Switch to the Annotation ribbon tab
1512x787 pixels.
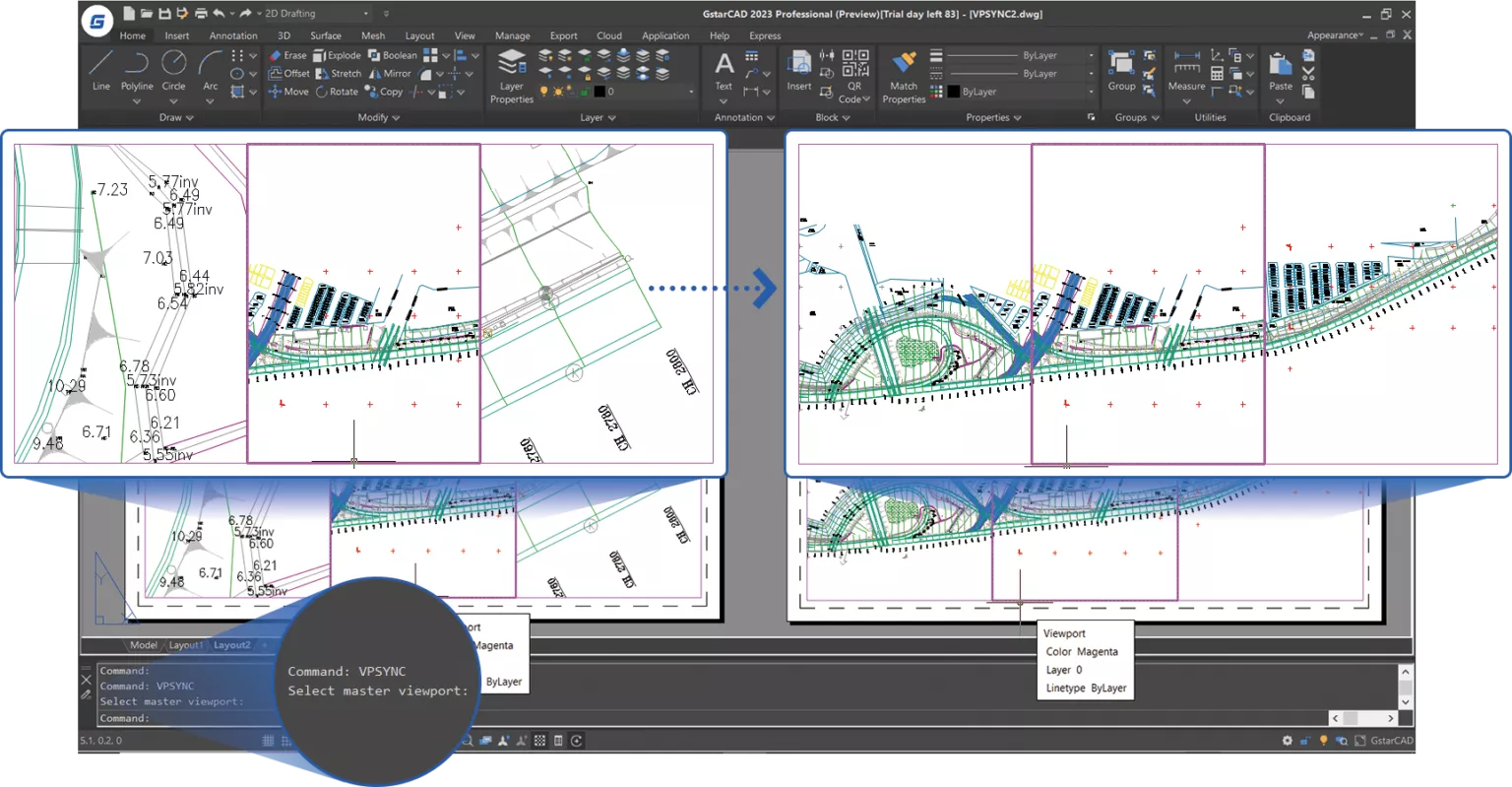tap(233, 35)
